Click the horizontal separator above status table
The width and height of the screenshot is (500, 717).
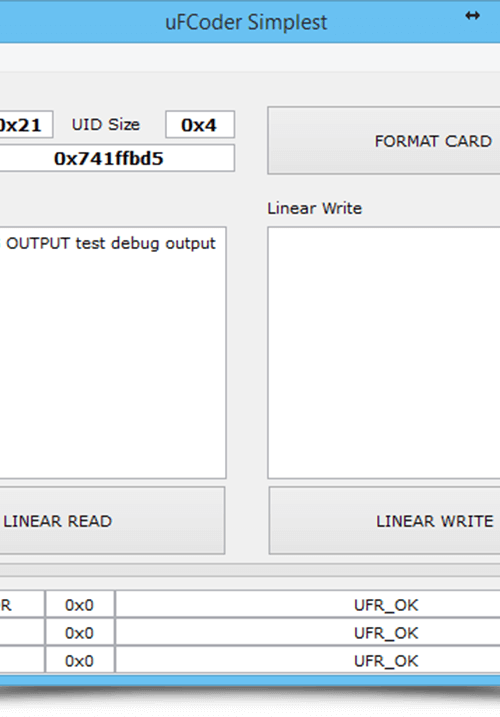pos(250,570)
